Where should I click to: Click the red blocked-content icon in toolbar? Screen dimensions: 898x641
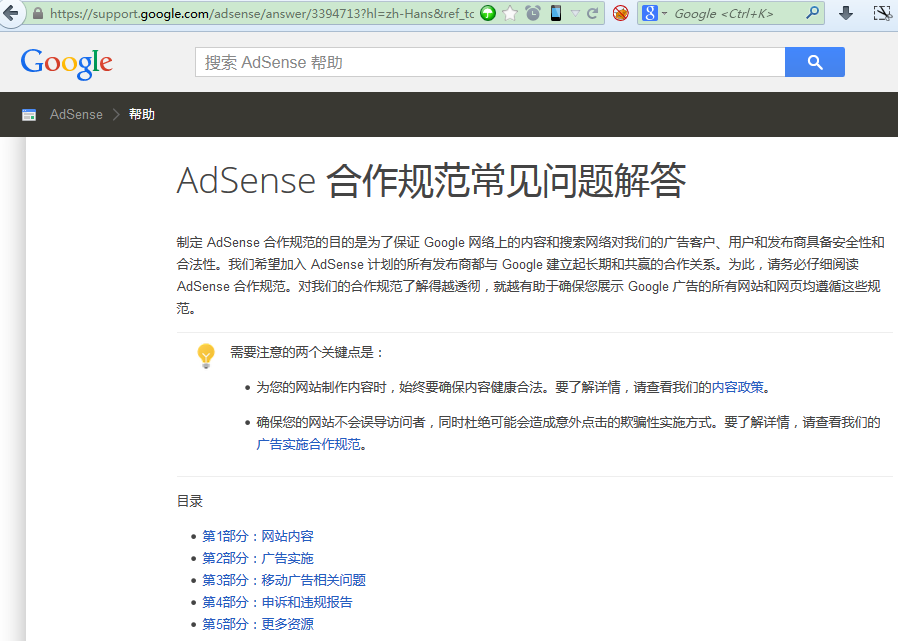tap(620, 13)
